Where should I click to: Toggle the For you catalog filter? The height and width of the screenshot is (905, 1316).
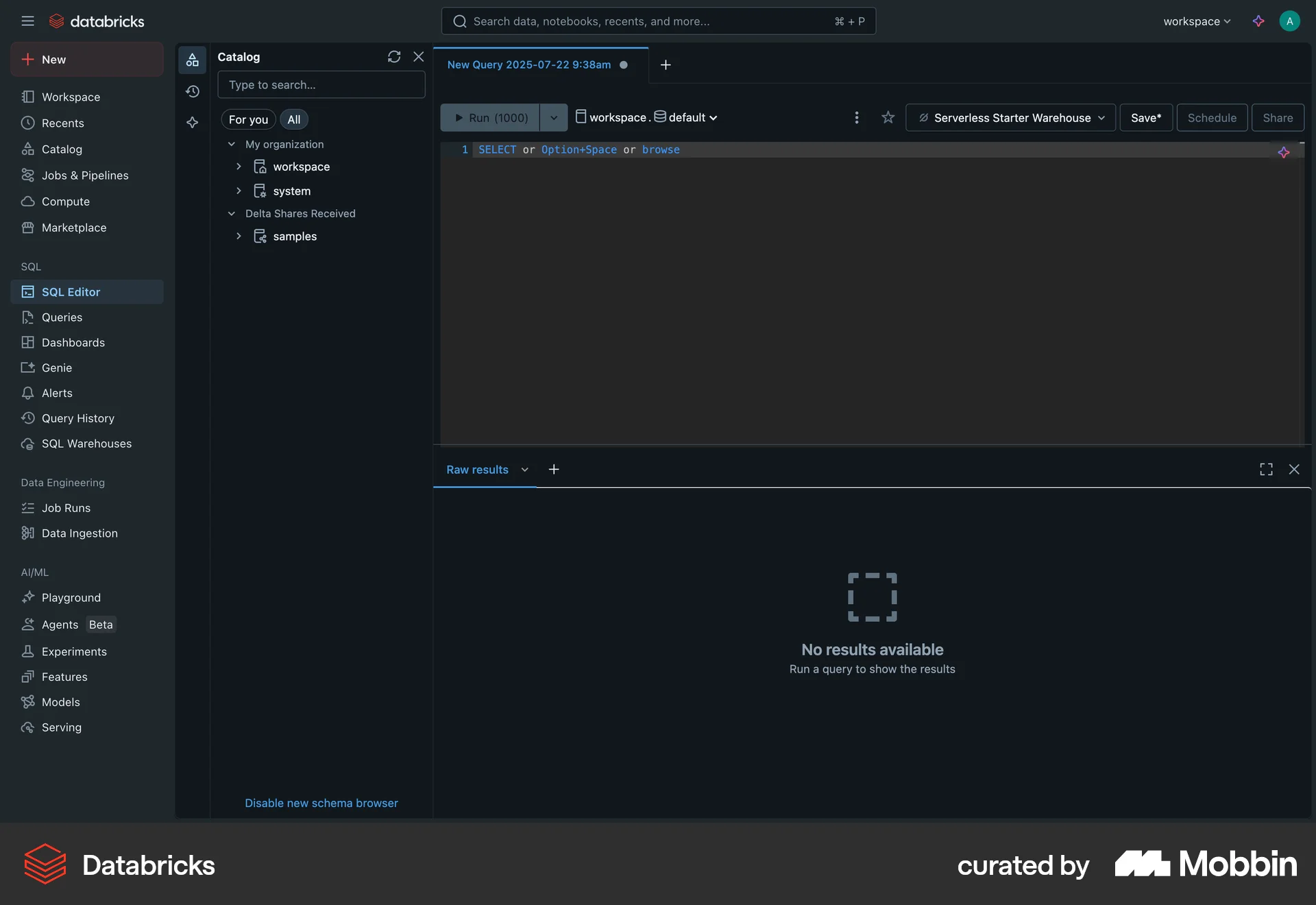click(248, 119)
